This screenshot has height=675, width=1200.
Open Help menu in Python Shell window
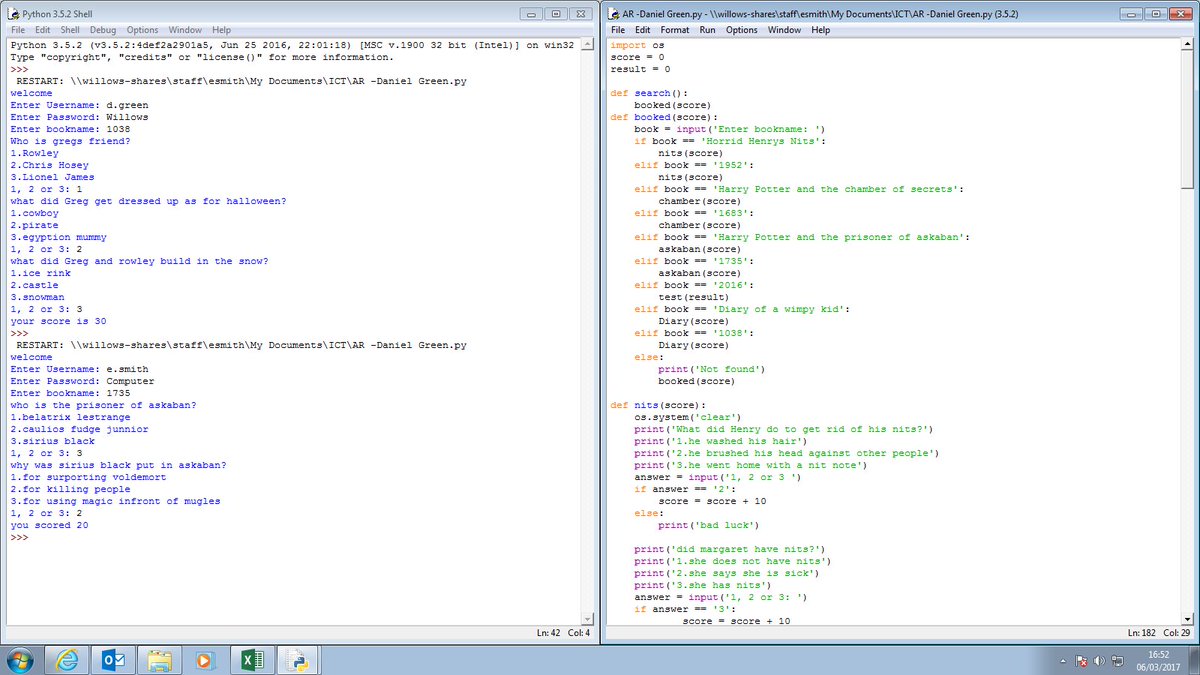[221, 30]
